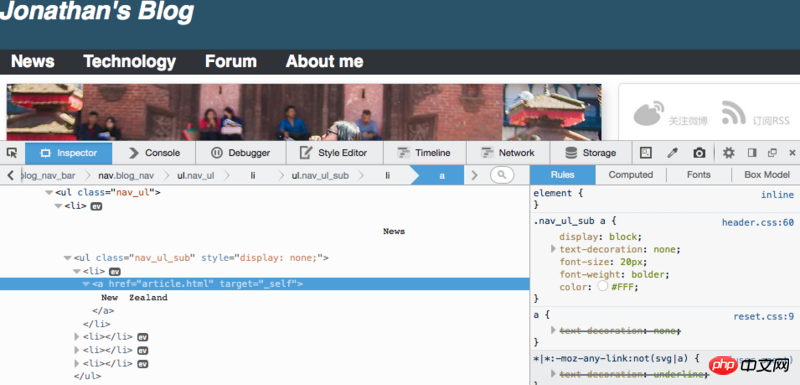
Task: Open the Style Editor tab
Action: pos(334,153)
